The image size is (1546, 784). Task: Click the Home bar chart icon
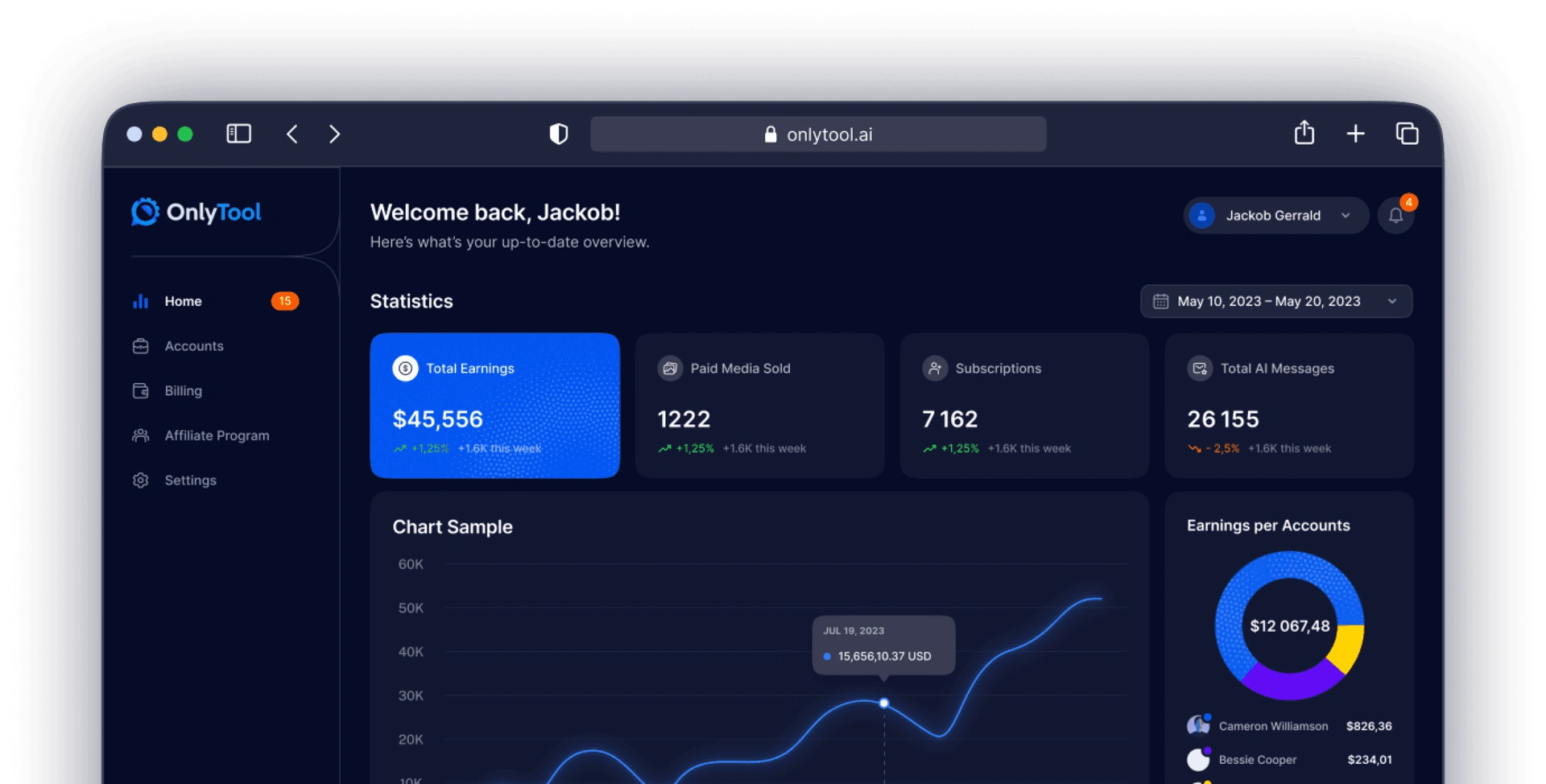141,301
